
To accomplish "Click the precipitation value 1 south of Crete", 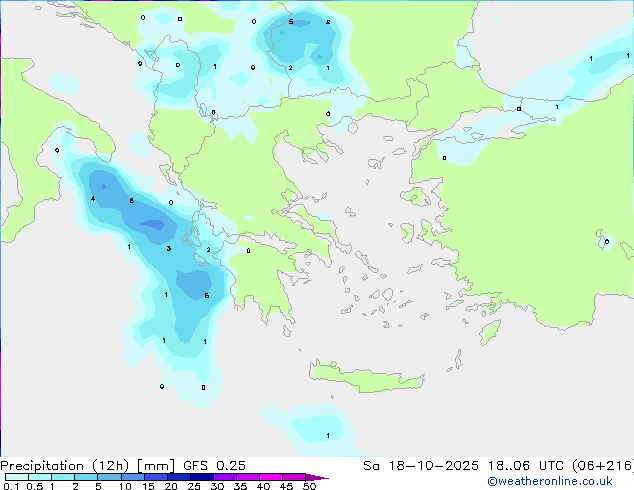I will [328, 435].
